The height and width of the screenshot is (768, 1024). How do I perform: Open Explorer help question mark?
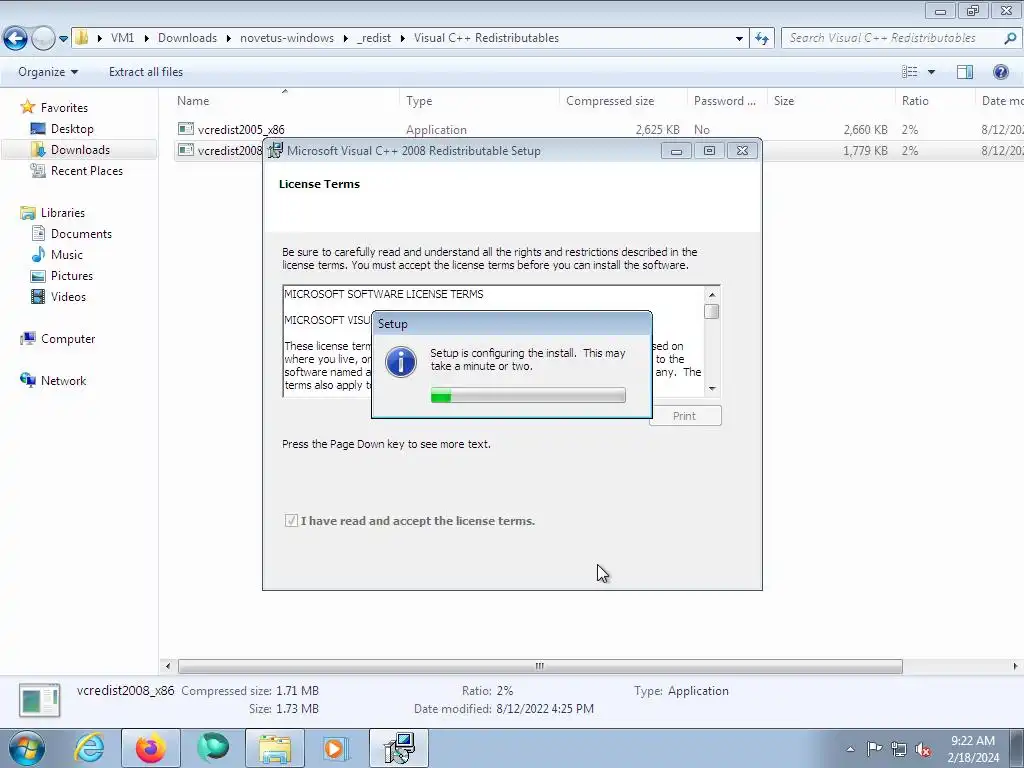tap(1000, 72)
